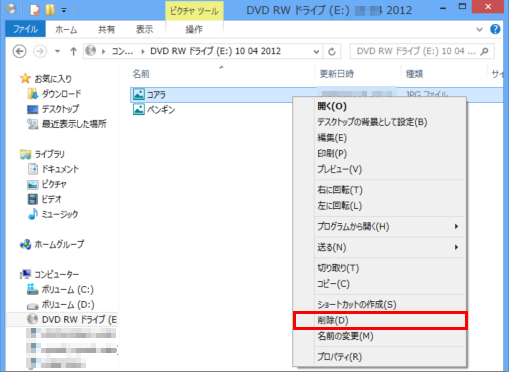Select 右に回転(T) menu entry

(x=379, y=190)
